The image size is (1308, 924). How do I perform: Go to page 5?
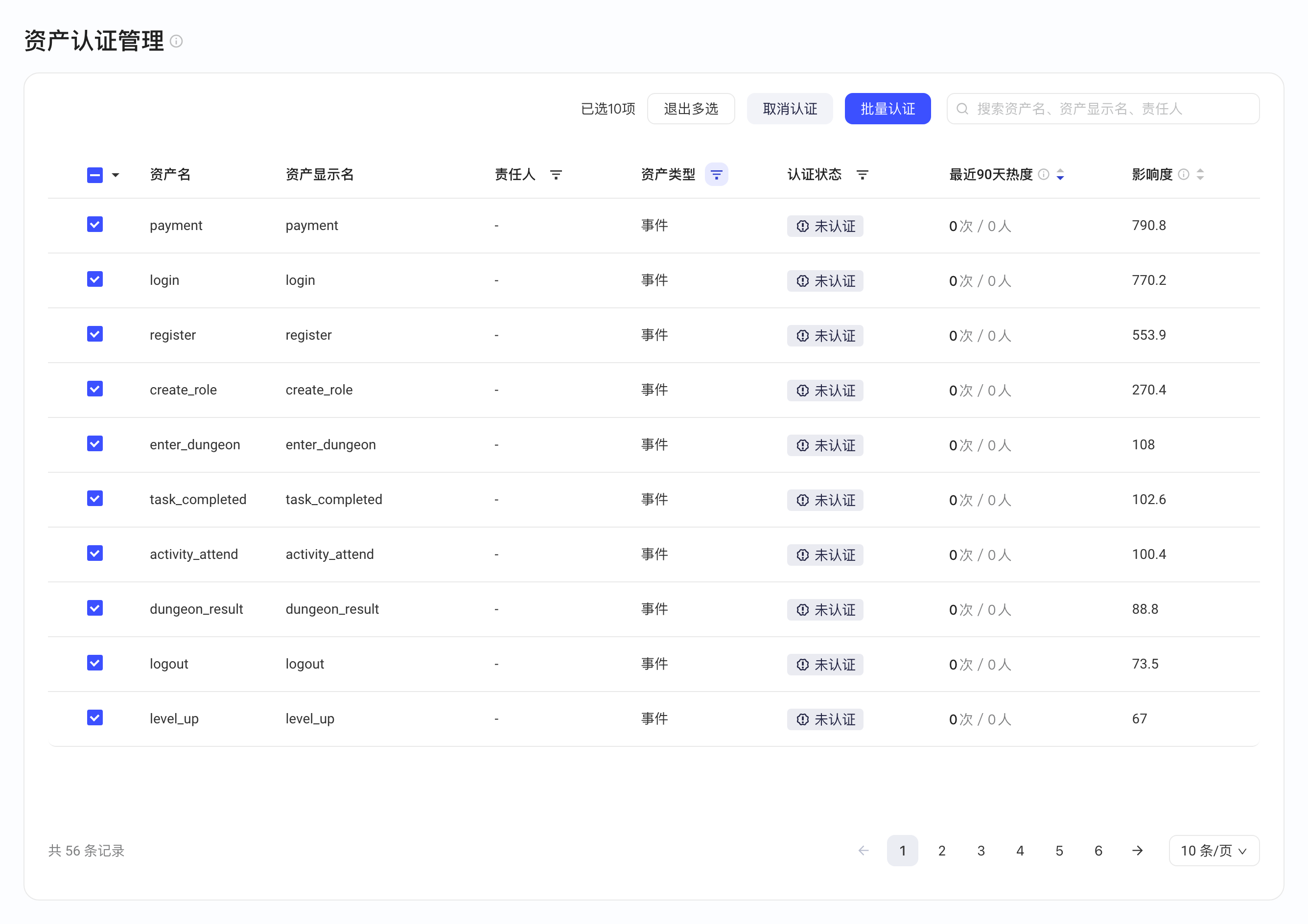coord(1059,851)
